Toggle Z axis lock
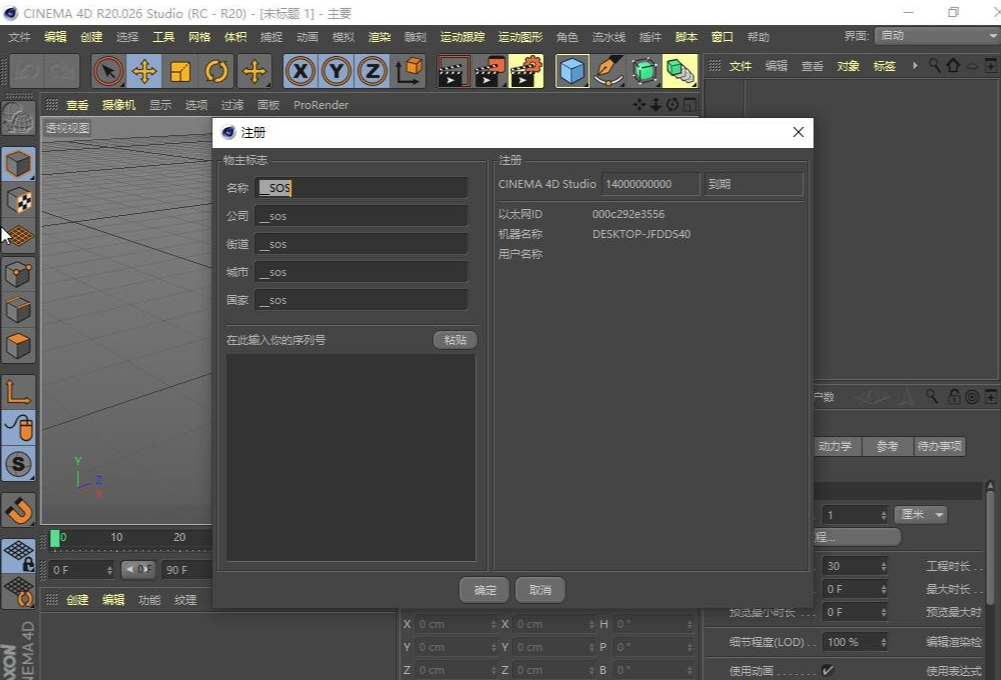 click(x=372, y=71)
